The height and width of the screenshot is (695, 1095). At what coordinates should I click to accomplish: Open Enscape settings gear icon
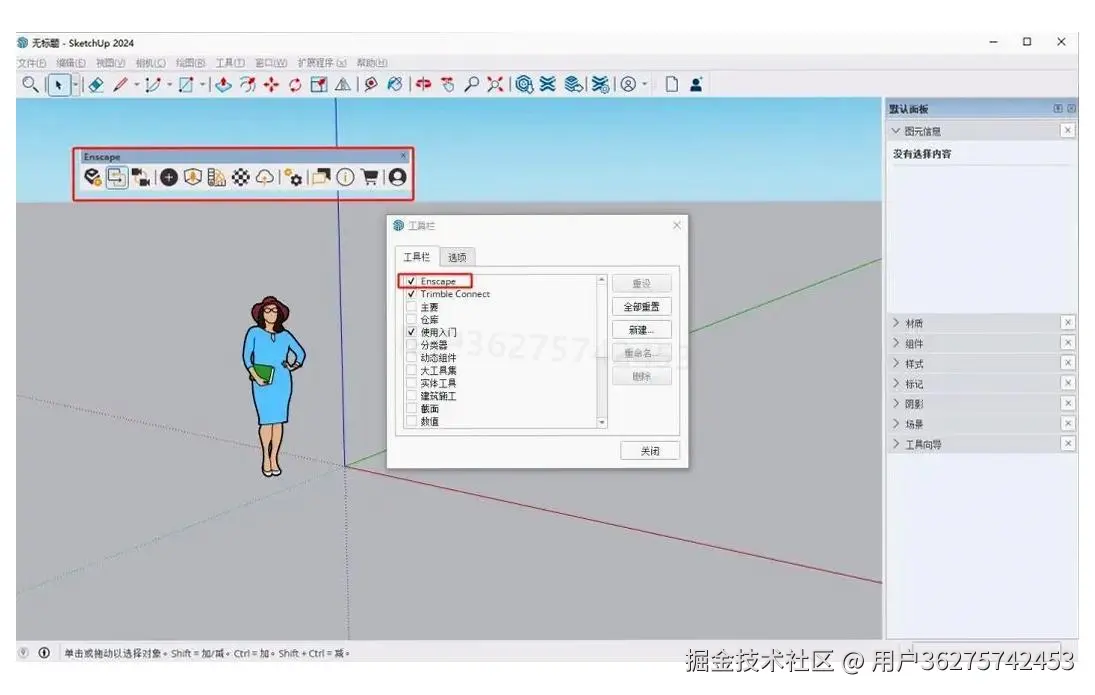[x=295, y=177]
